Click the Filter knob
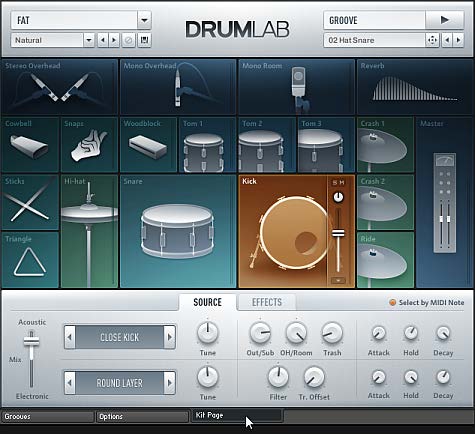The width and height of the screenshot is (475, 434). click(278, 377)
